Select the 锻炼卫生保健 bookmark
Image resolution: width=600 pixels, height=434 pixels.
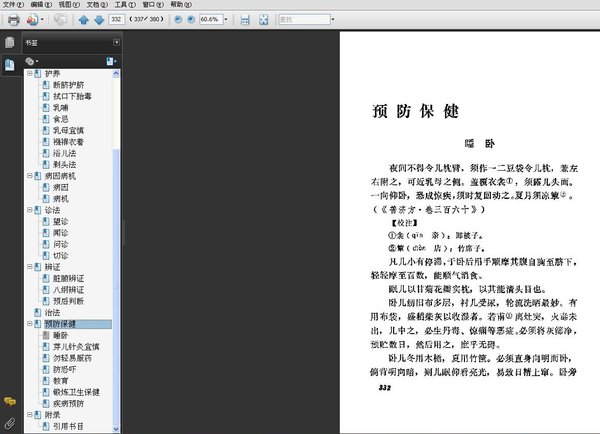[x=76, y=392]
